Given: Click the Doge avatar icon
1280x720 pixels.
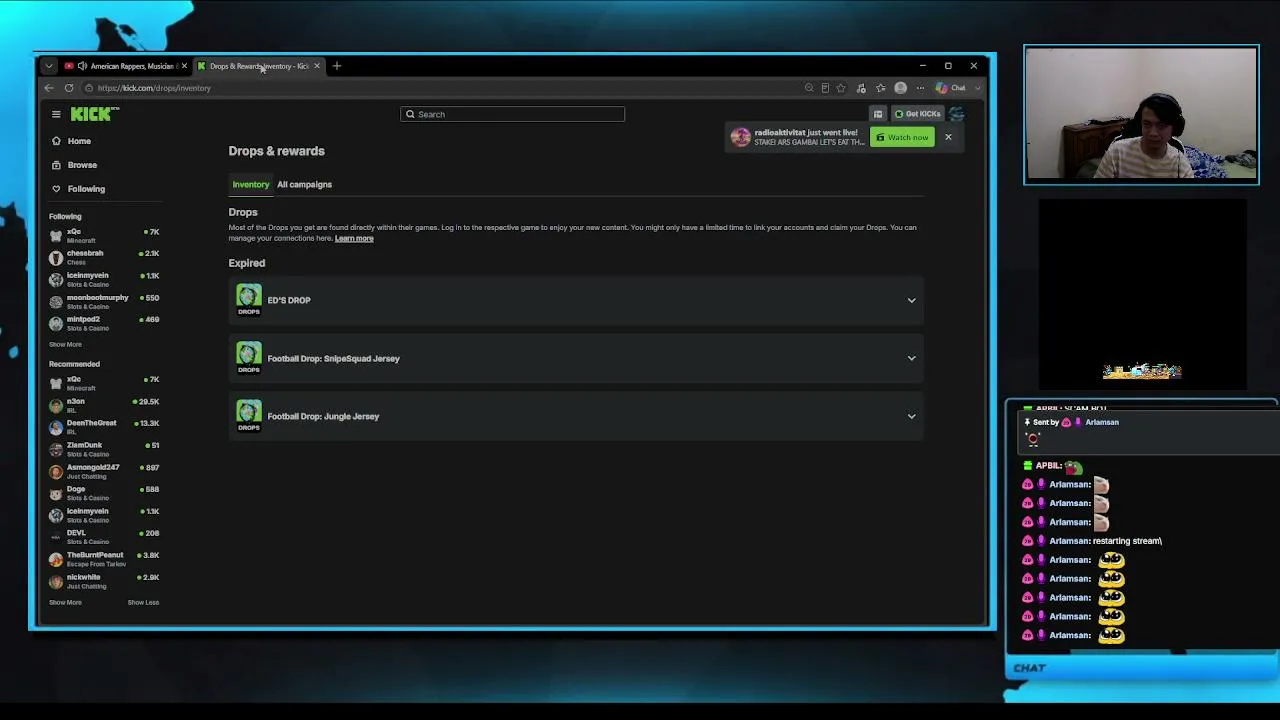Looking at the screenshot, I should click(x=56, y=493).
